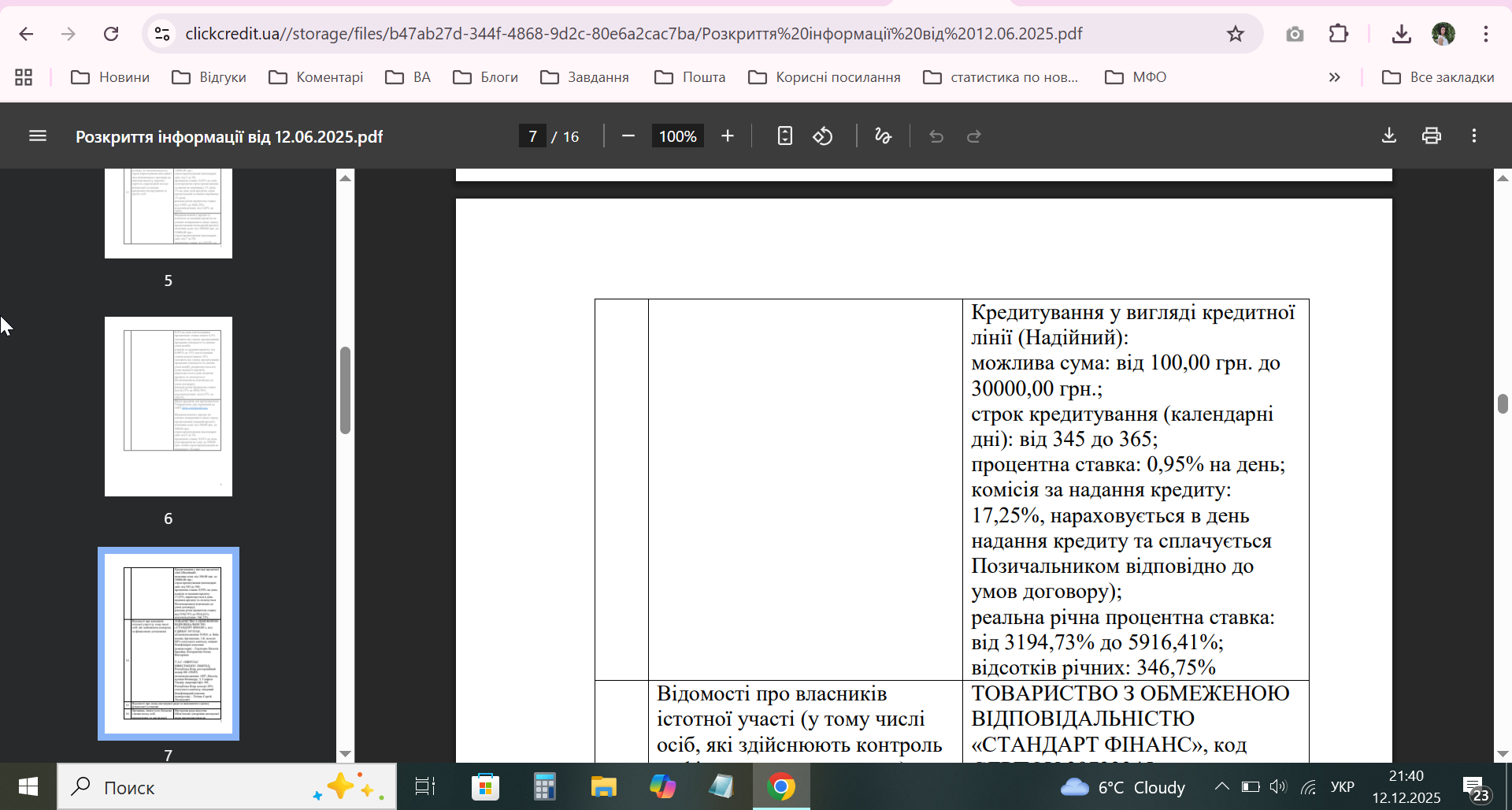1512x810 pixels.
Task: Edit the zoom percentage field
Action: point(678,136)
